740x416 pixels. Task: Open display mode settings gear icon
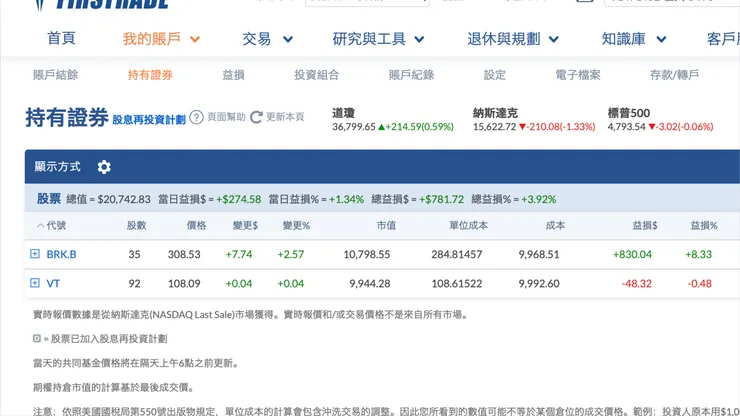104,167
